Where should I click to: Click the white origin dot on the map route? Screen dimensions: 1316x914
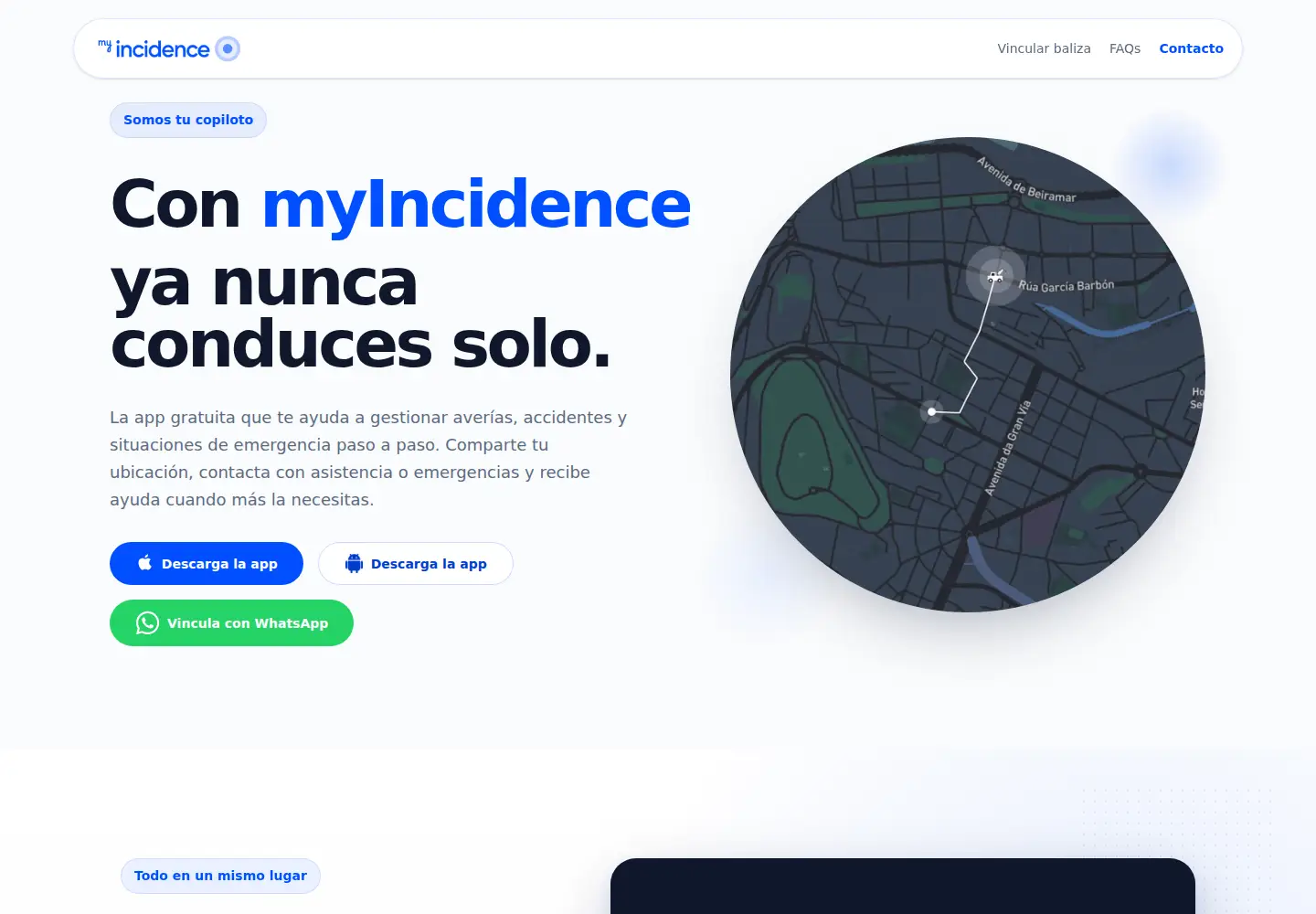pos(931,411)
